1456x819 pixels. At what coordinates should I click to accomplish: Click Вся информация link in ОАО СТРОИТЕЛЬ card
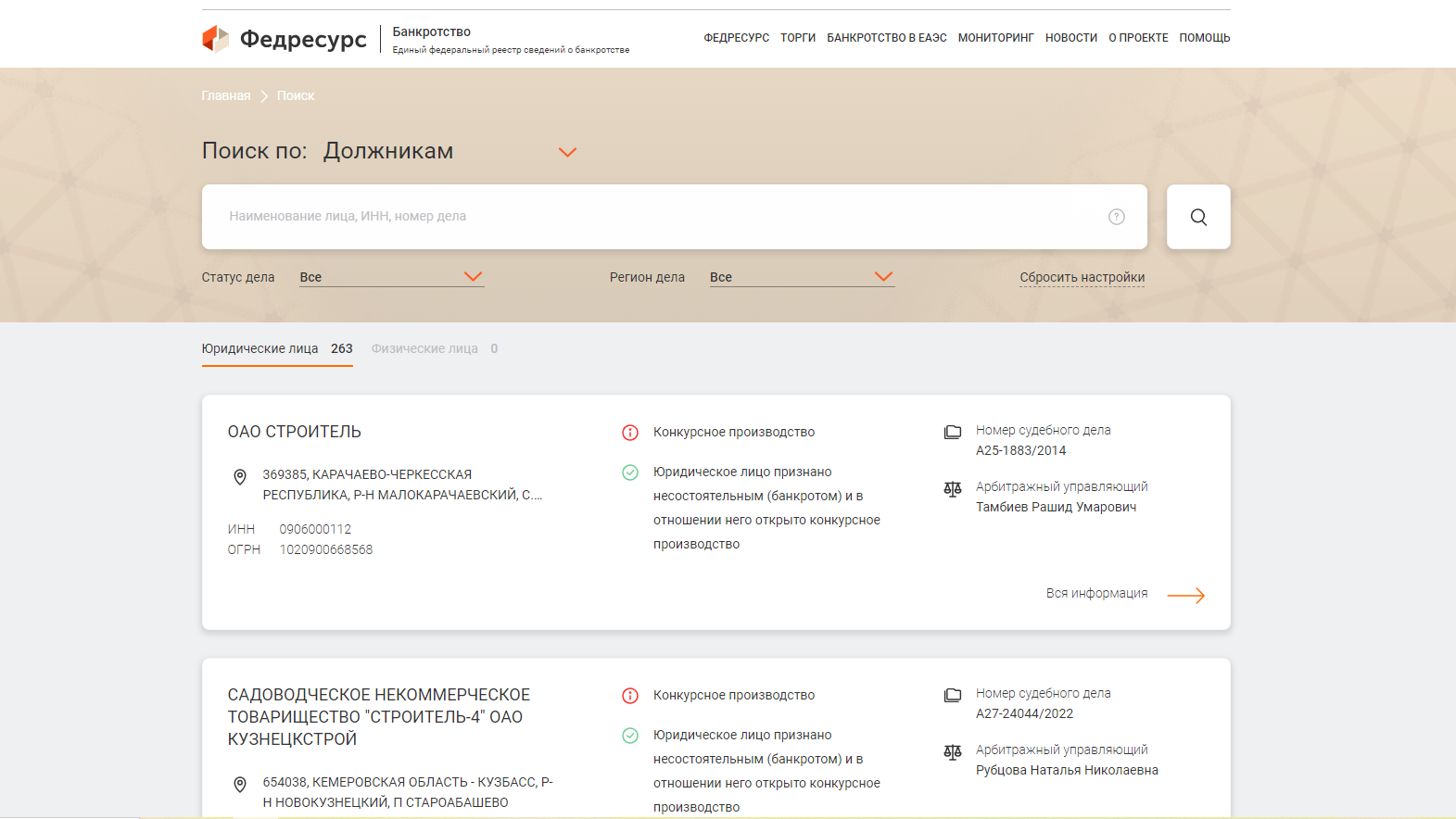(1097, 594)
